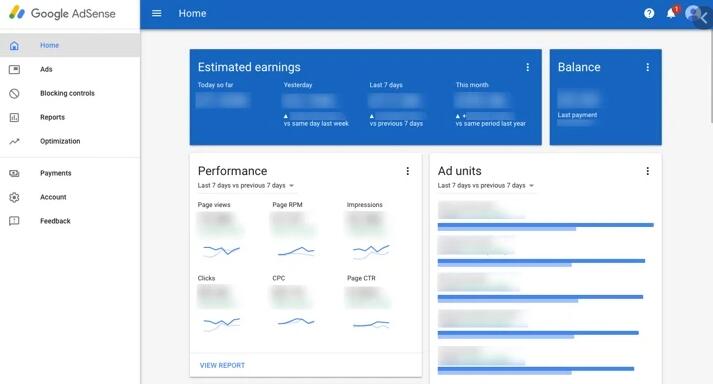Click the Estimated earnings heading

tap(249, 67)
